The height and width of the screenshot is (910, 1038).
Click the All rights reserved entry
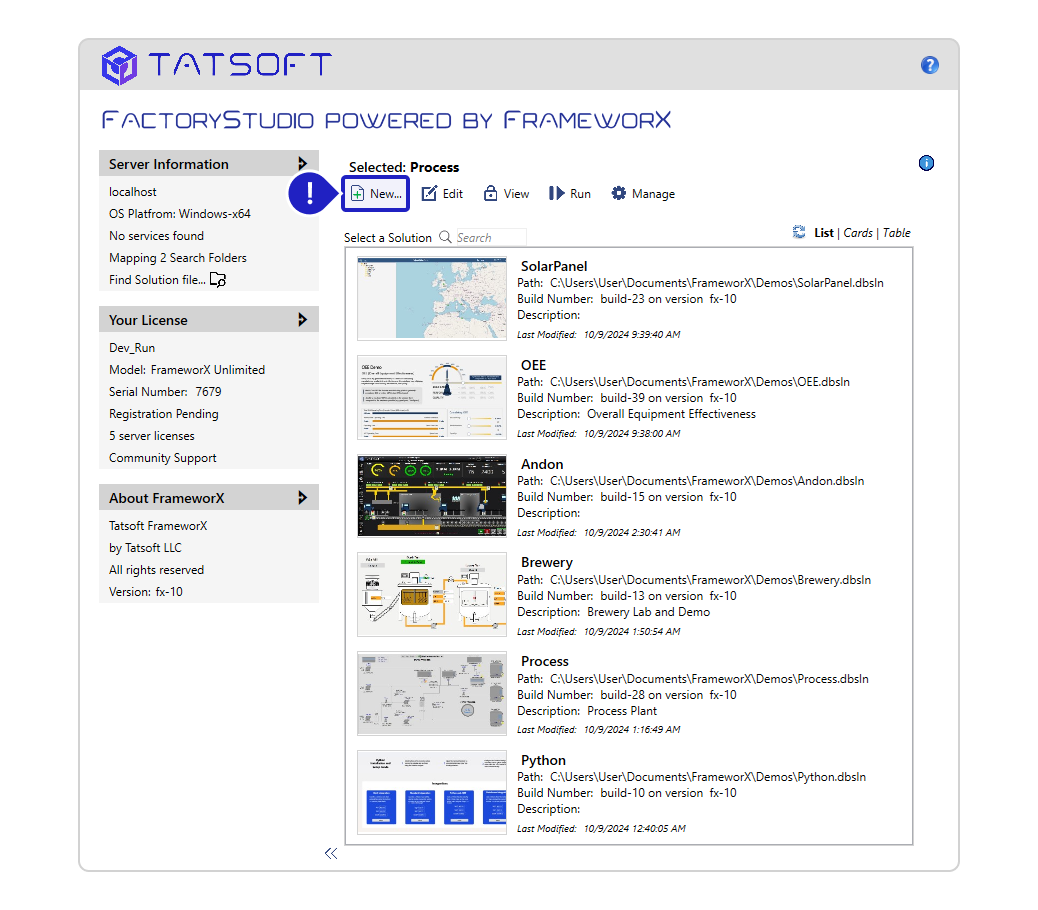coord(157,570)
